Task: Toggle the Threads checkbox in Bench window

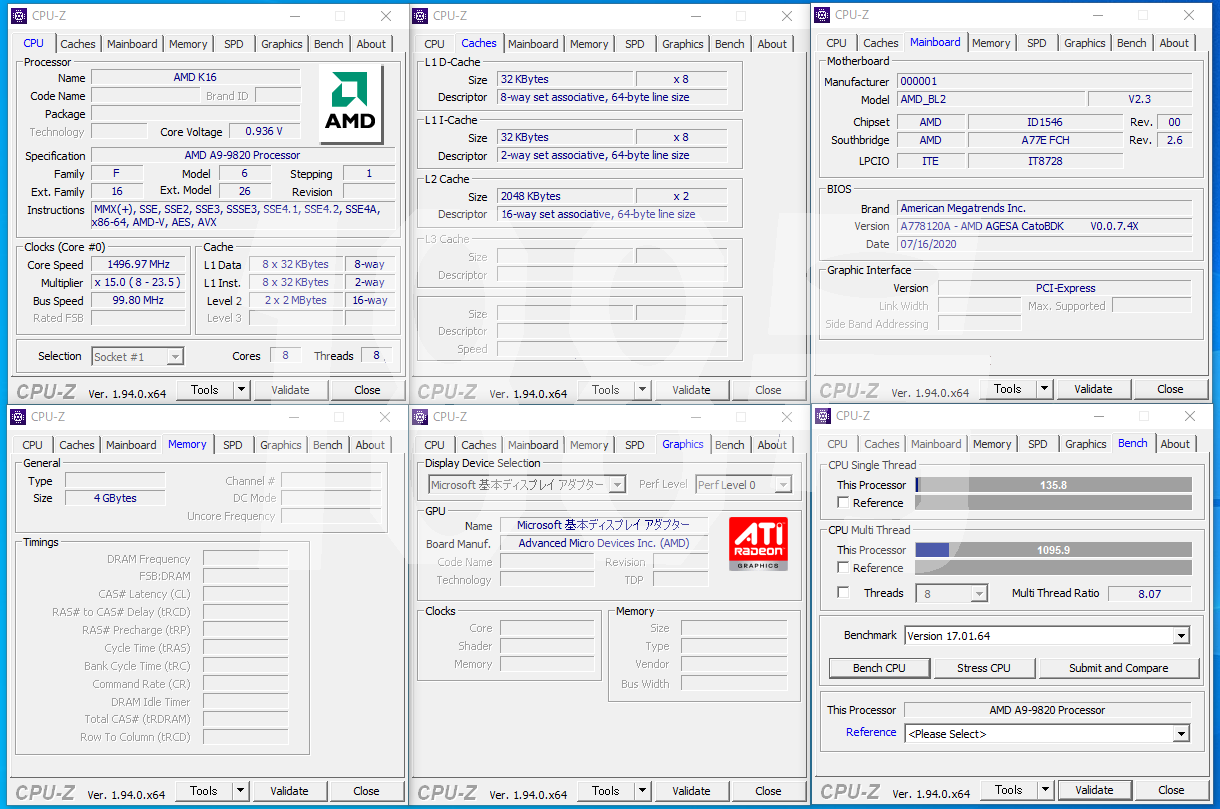Action: 843,593
